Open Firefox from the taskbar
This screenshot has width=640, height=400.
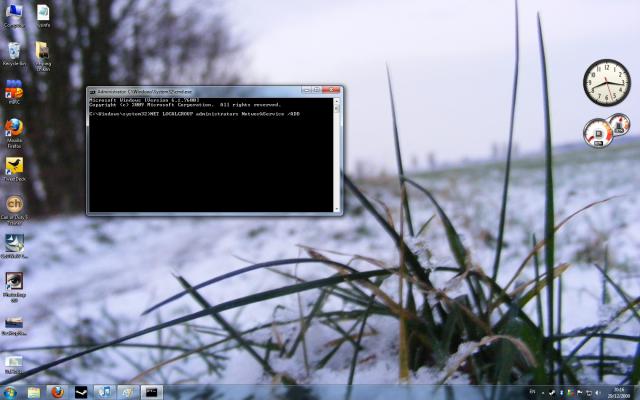click(57, 392)
